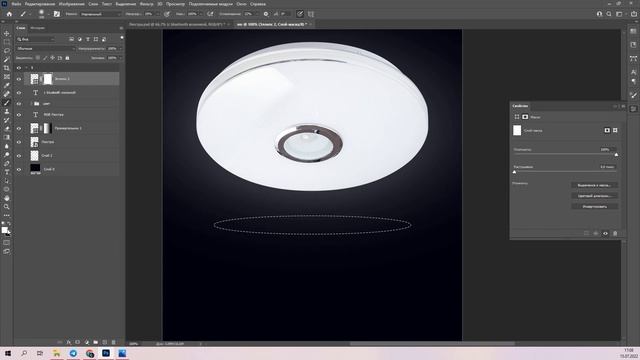
Task: Hide the Слой 0 layer
Action: click(x=19, y=169)
